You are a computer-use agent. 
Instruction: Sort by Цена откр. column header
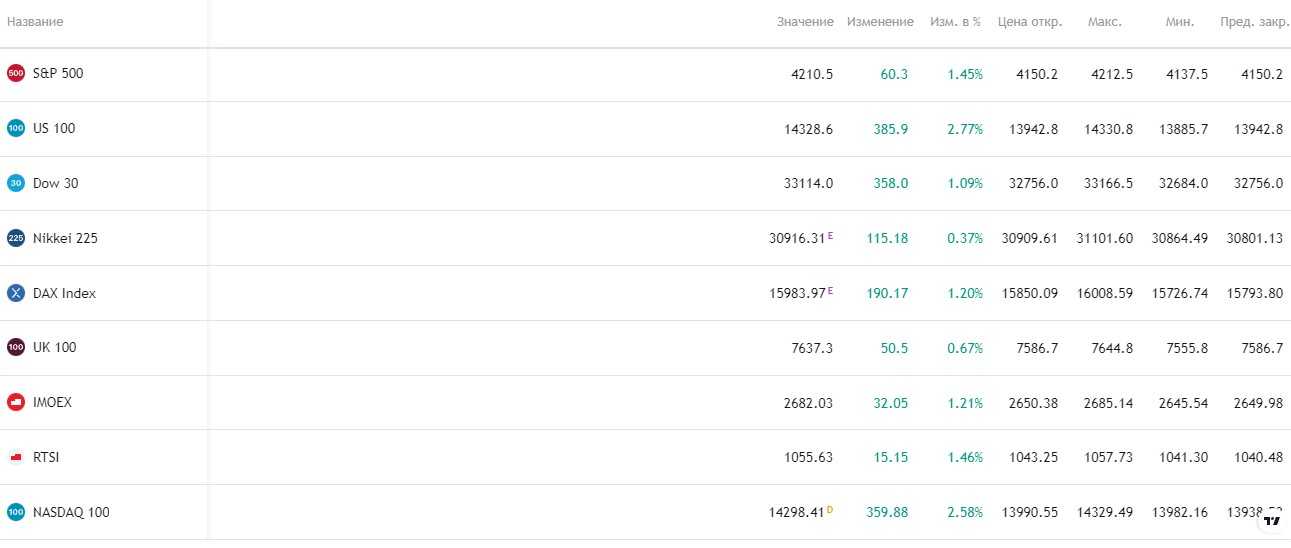tap(1030, 22)
